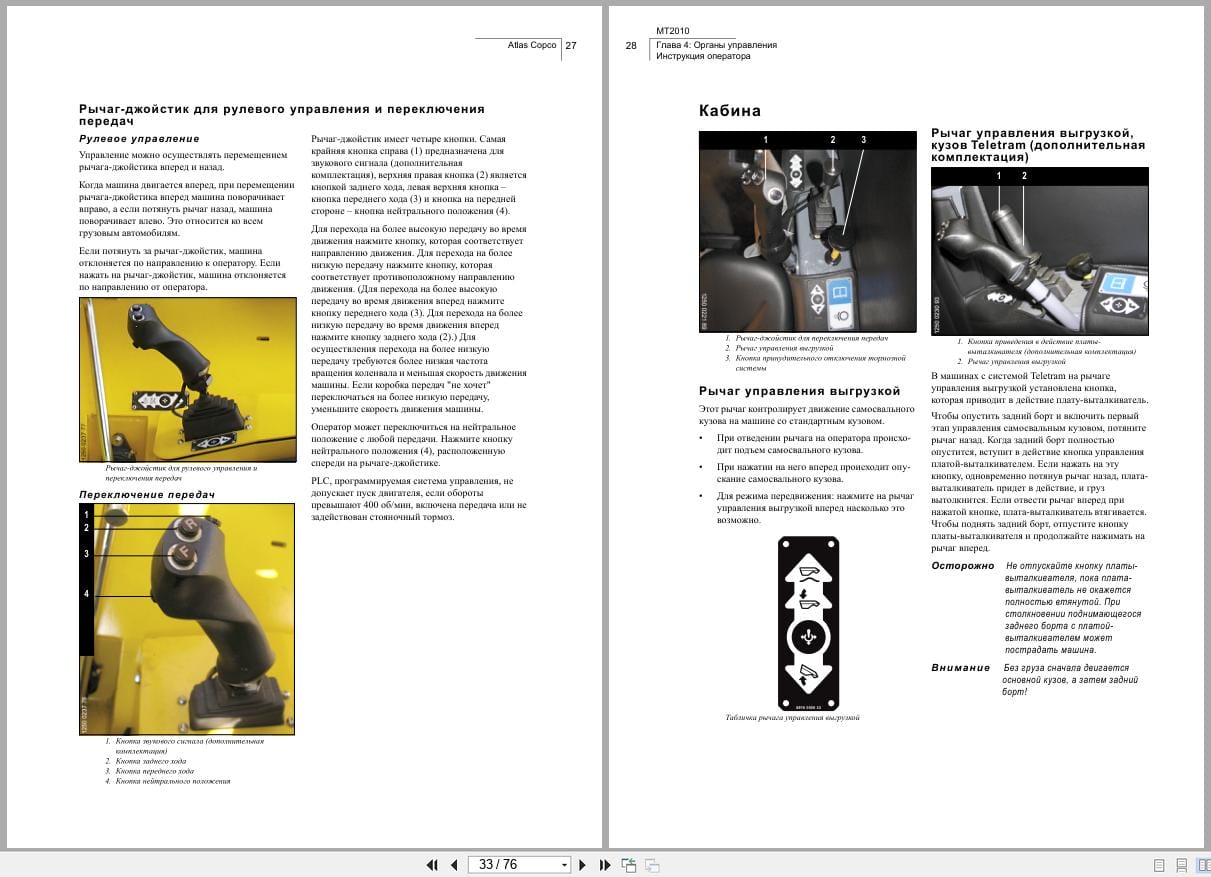The image size is (1211, 877).
Task: Switch to single page view
Action: point(1158,865)
